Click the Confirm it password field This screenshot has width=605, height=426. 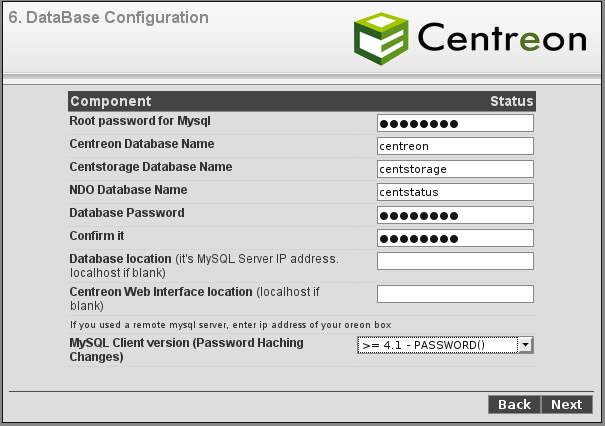455,238
